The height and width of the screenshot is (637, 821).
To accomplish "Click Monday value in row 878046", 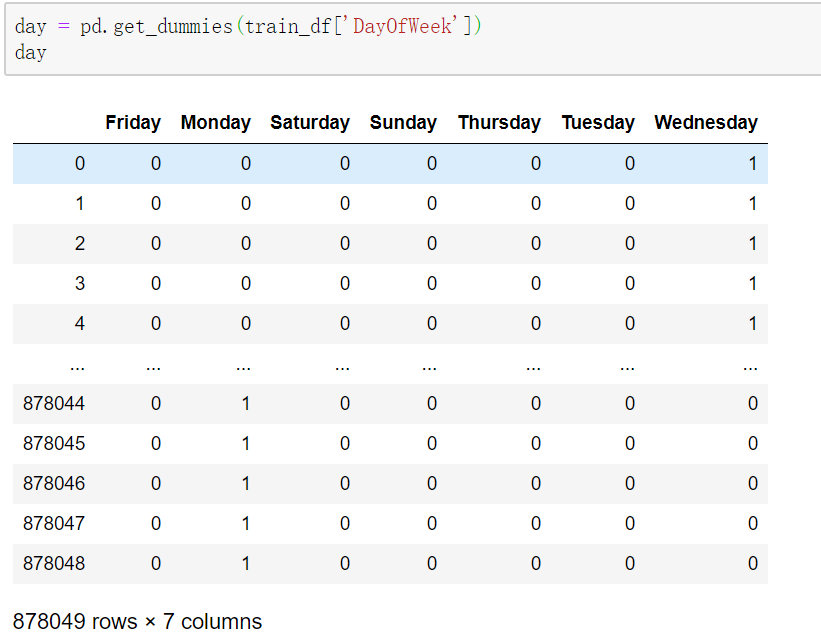I will pos(246,484).
